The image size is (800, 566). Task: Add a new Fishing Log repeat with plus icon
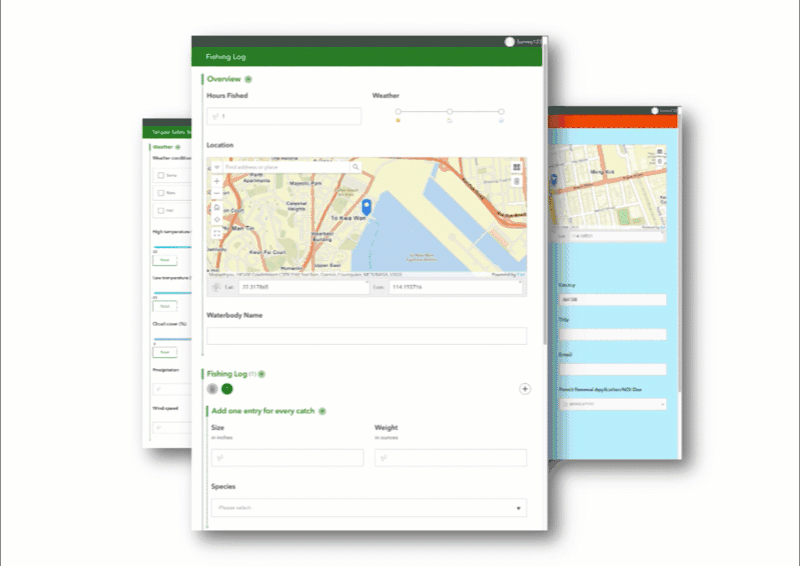click(524, 389)
